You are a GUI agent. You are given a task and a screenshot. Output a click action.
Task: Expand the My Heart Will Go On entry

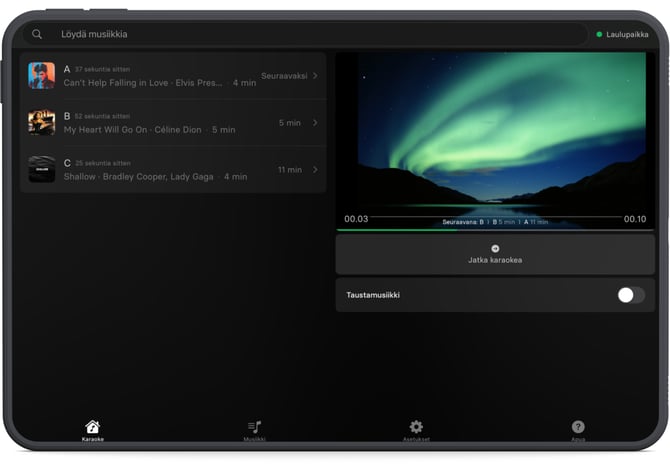click(315, 123)
